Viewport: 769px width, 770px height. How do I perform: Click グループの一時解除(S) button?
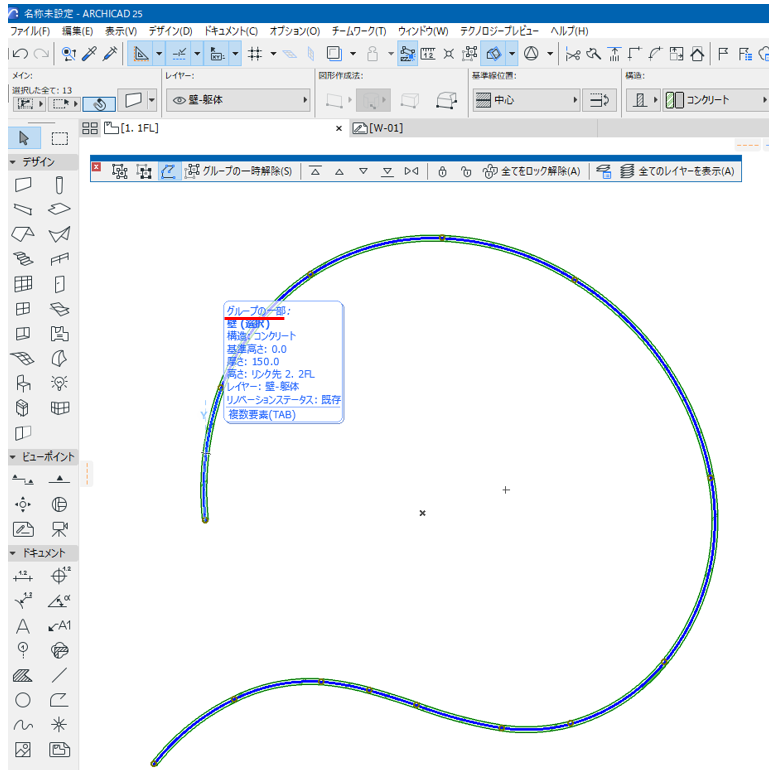click(238, 171)
